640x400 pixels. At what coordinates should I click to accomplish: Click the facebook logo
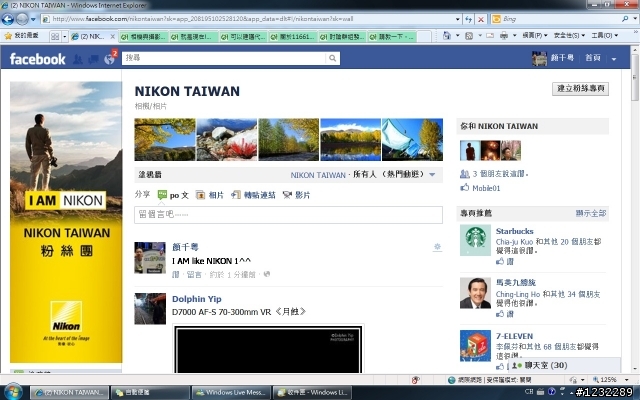click(37, 59)
